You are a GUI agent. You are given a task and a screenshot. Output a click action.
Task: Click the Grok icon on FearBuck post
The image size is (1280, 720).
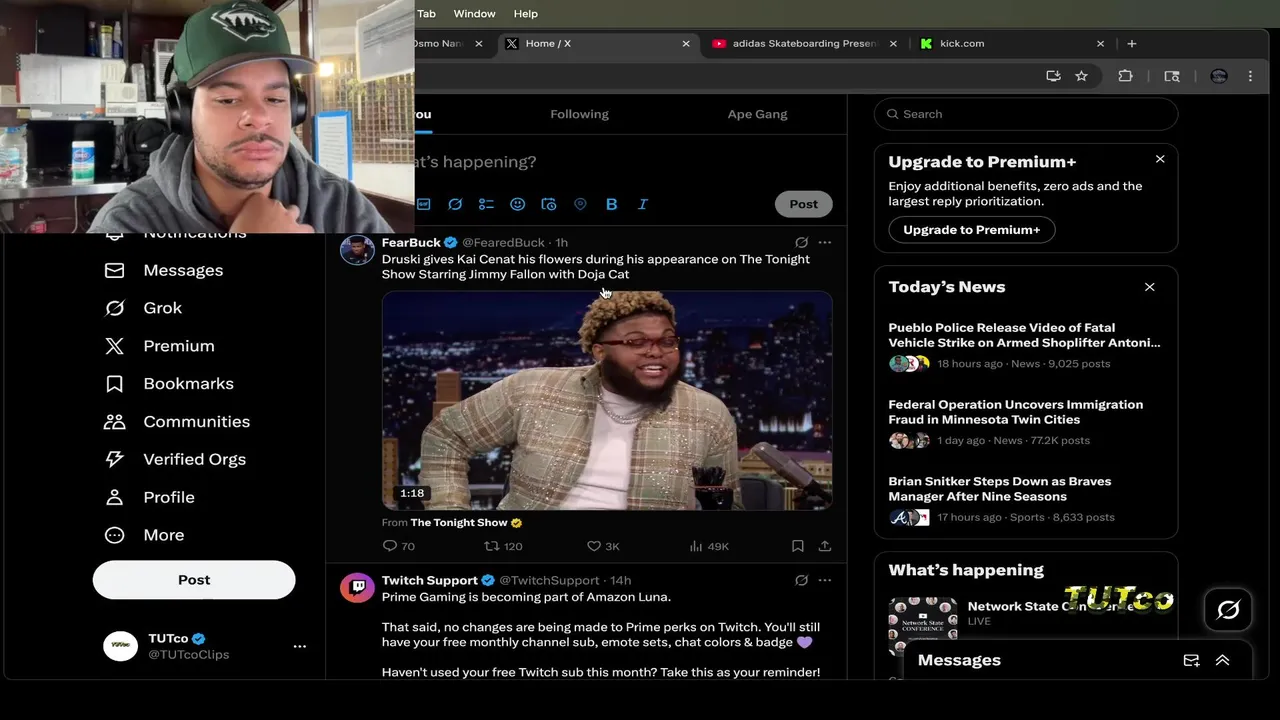(x=801, y=242)
